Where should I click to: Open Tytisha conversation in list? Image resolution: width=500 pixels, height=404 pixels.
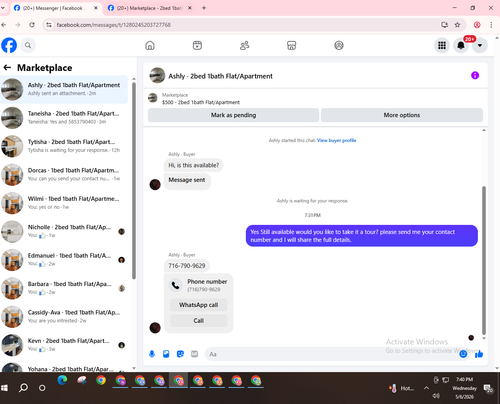[x=64, y=146]
